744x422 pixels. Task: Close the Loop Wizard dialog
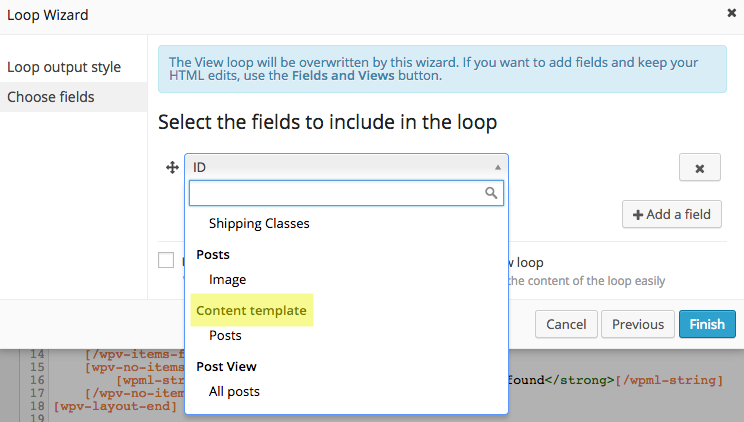tap(731, 13)
